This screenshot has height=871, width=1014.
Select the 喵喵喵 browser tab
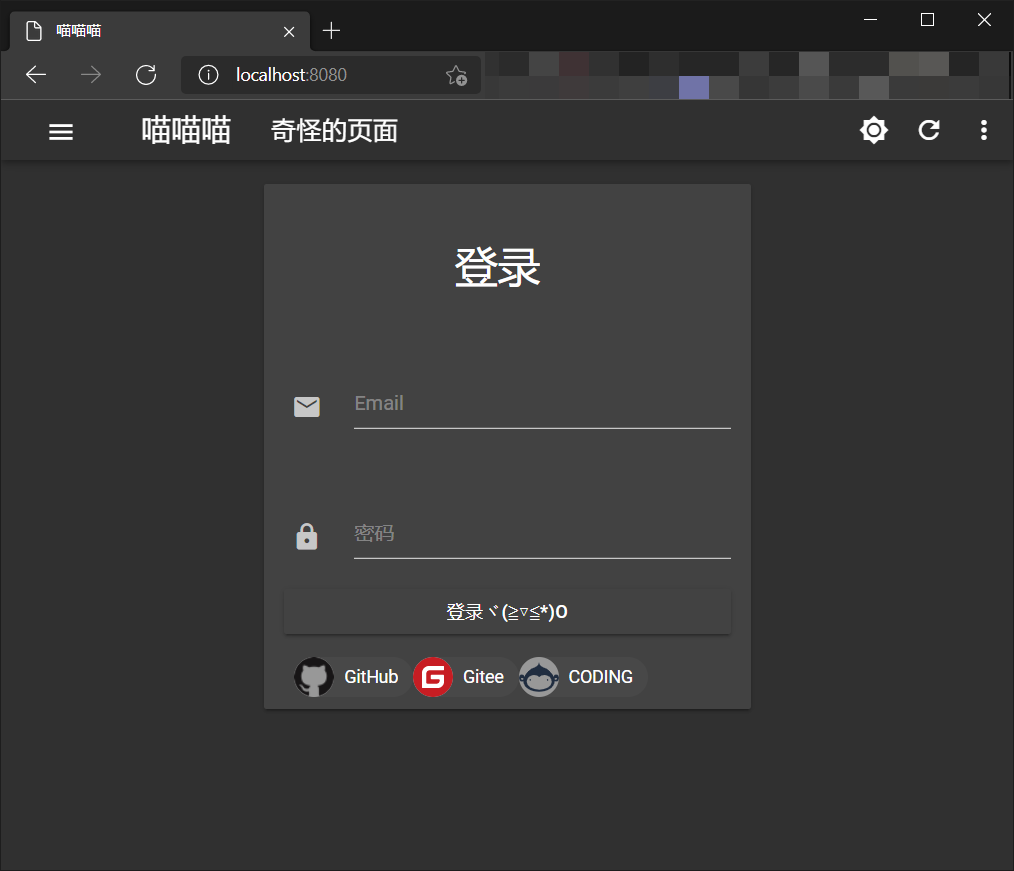pos(150,30)
